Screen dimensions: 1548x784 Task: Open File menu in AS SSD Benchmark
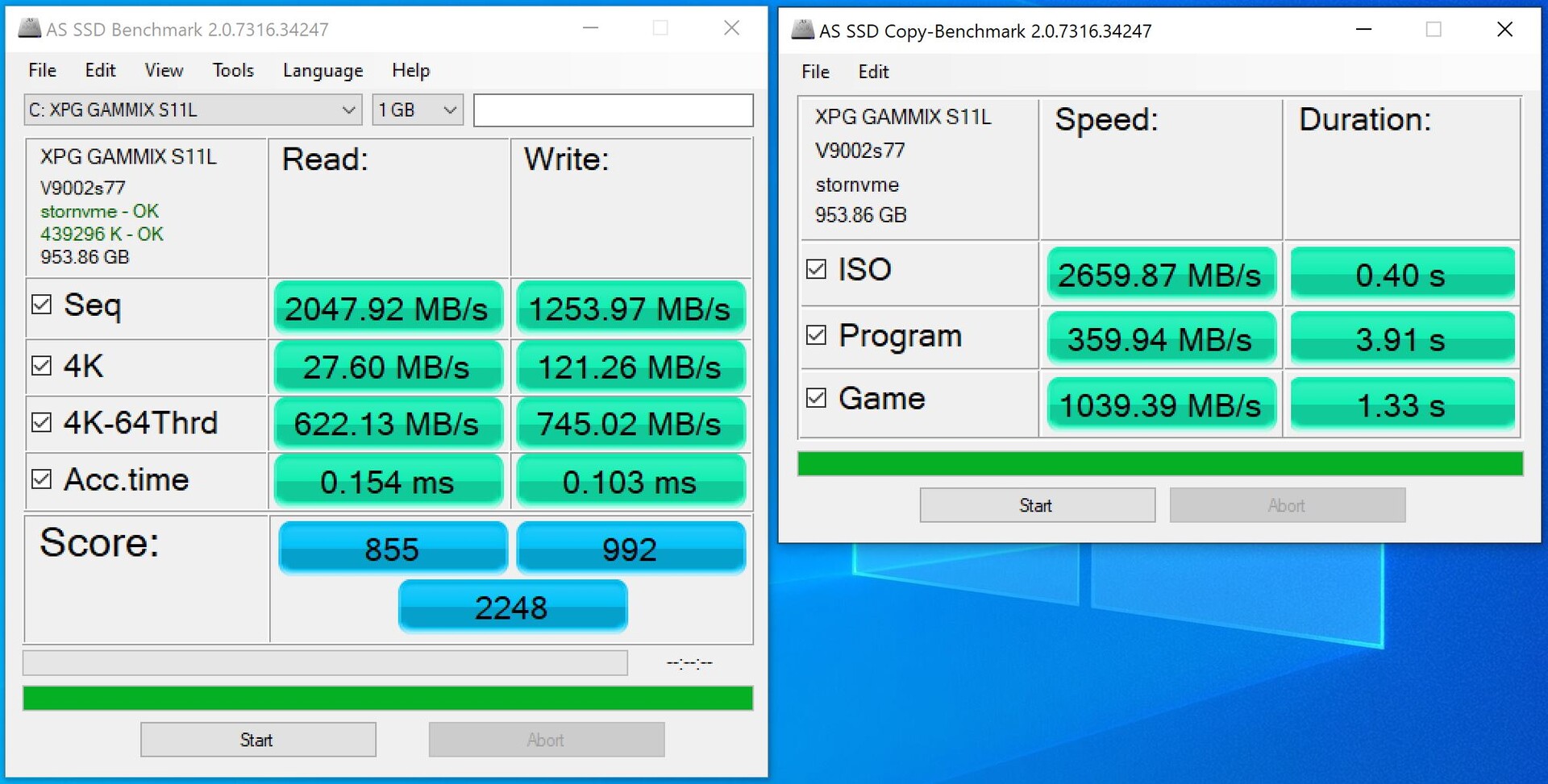click(42, 70)
